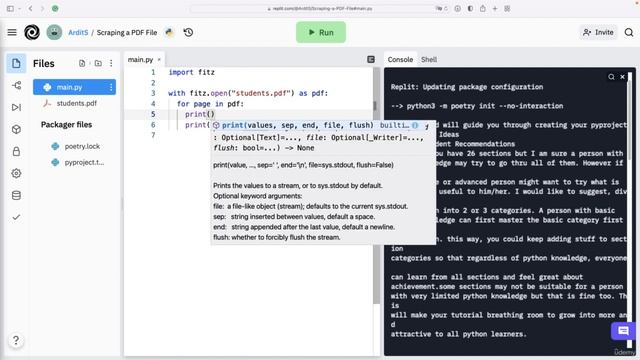640x360 pixels.
Task: Invite collaborators with Invite button
Action: pyautogui.click(x=598, y=32)
